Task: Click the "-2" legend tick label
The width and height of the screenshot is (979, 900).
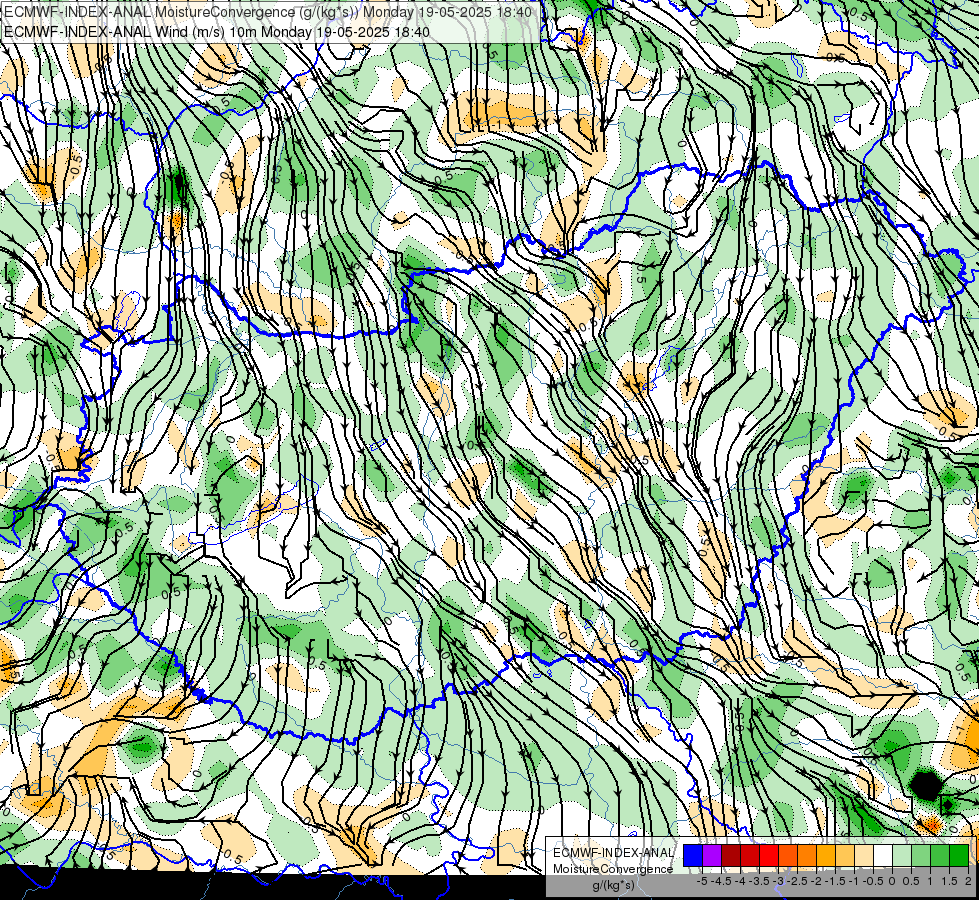Action: (x=816, y=881)
